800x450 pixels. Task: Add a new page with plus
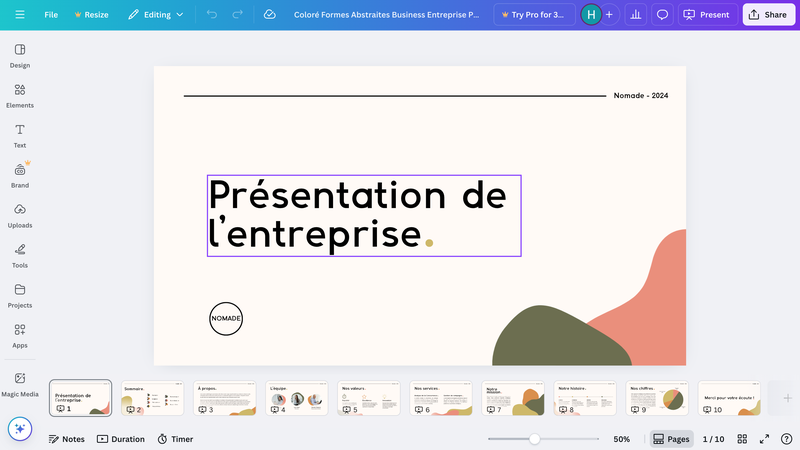pos(787,398)
